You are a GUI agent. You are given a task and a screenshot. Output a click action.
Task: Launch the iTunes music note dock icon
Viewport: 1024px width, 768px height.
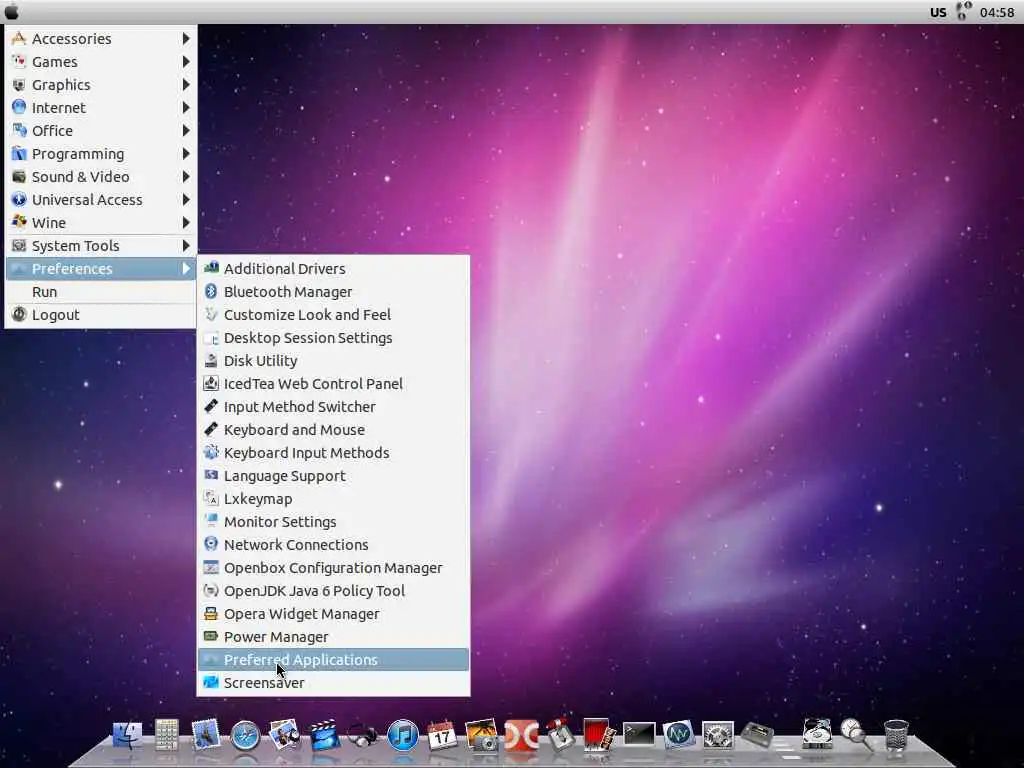click(x=402, y=736)
